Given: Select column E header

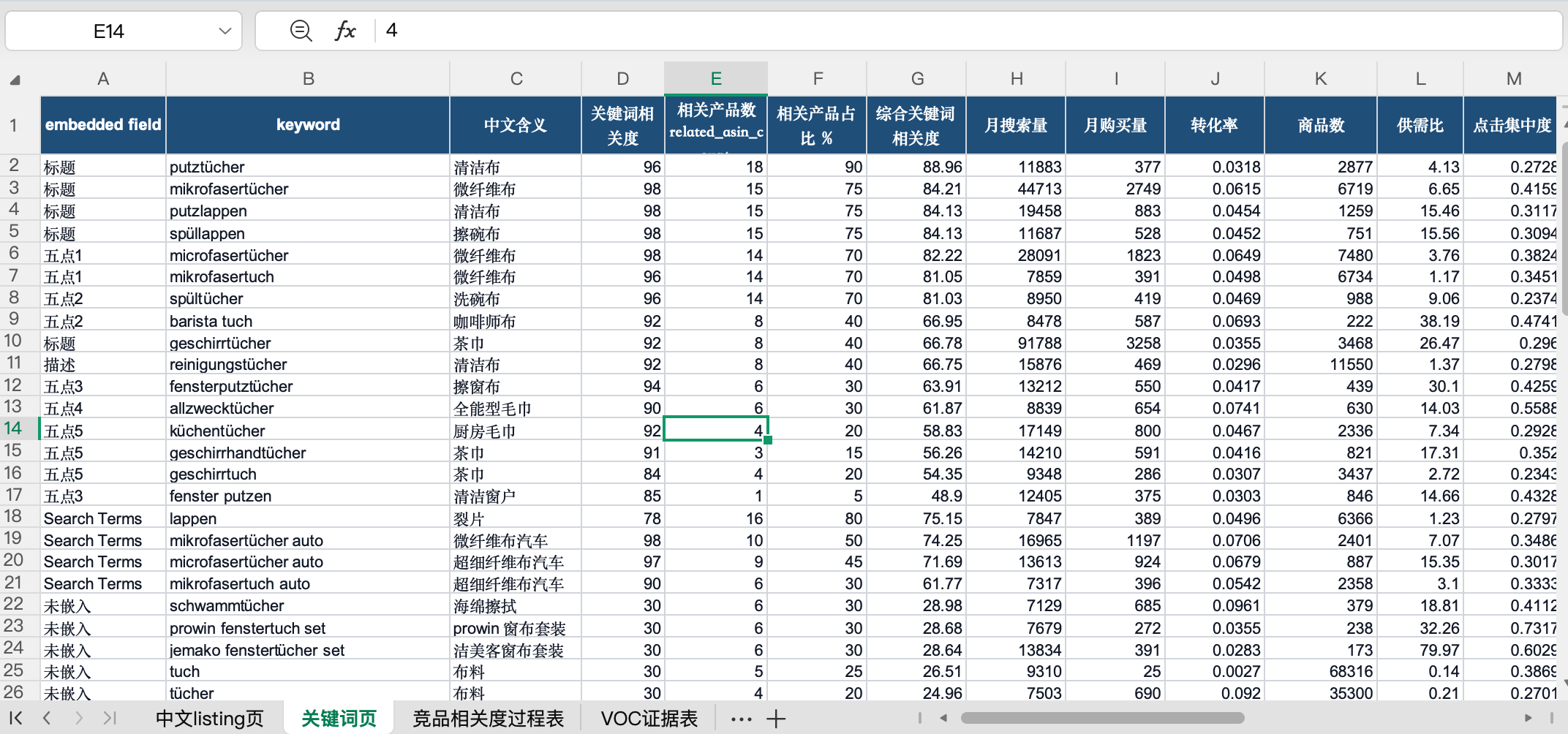Looking at the screenshot, I should (716, 79).
